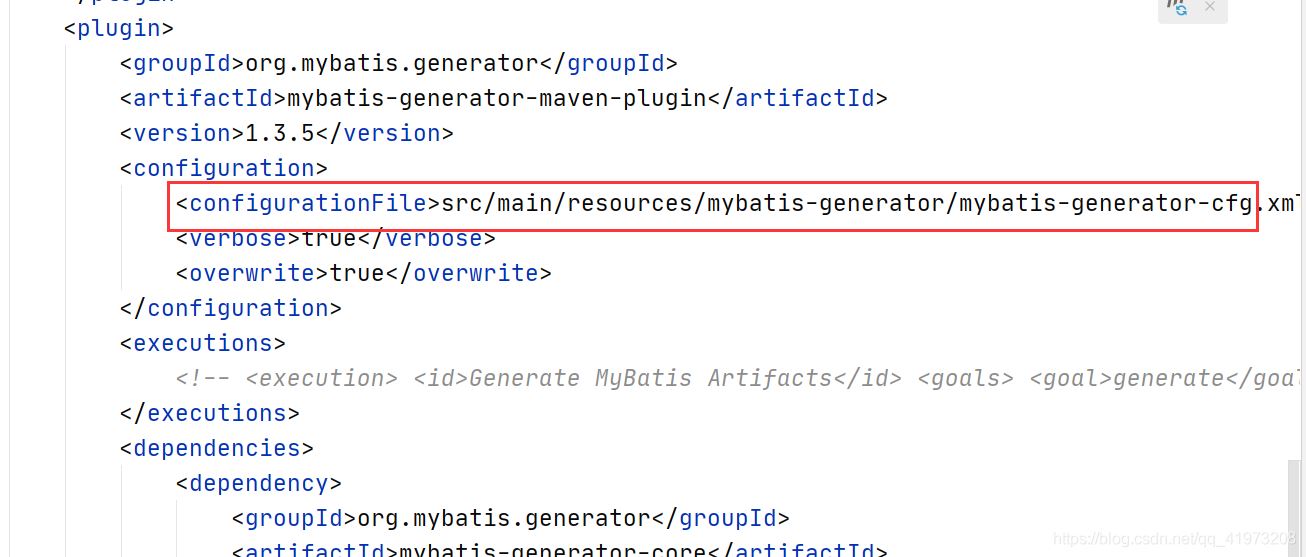Image resolution: width=1306 pixels, height=557 pixels.
Task: Click the closing </configuration> tag
Action: click(x=231, y=308)
